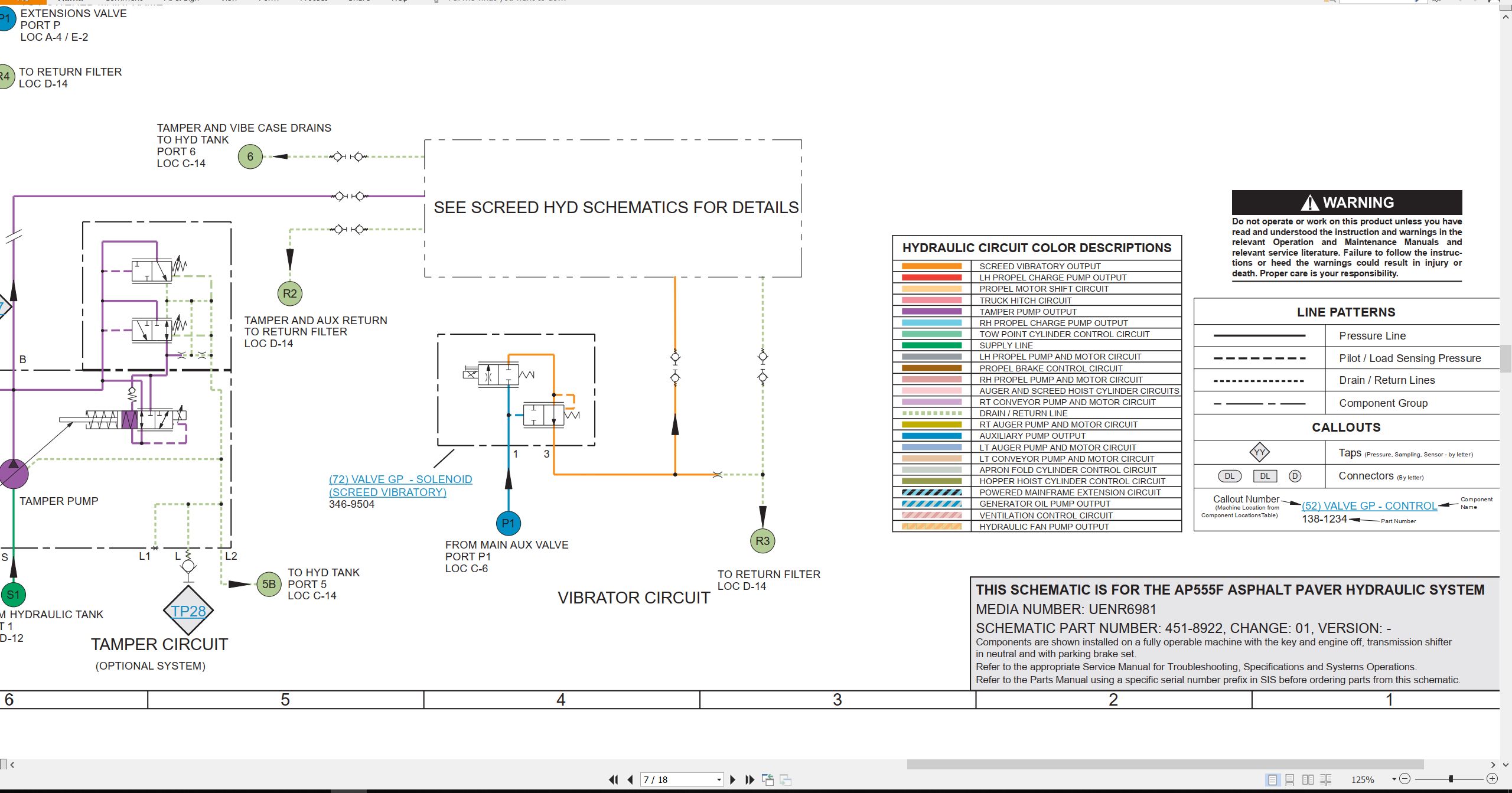1512x793 pixels.
Task: Open the zoom percentage dropdown arrow
Action: click(x=1394, y=779)
